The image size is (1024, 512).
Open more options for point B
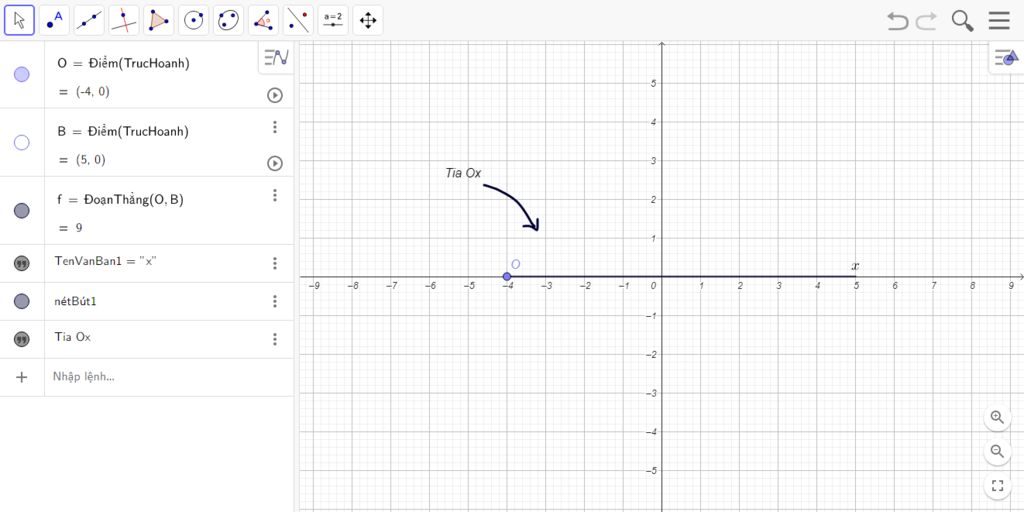(275, 127)
